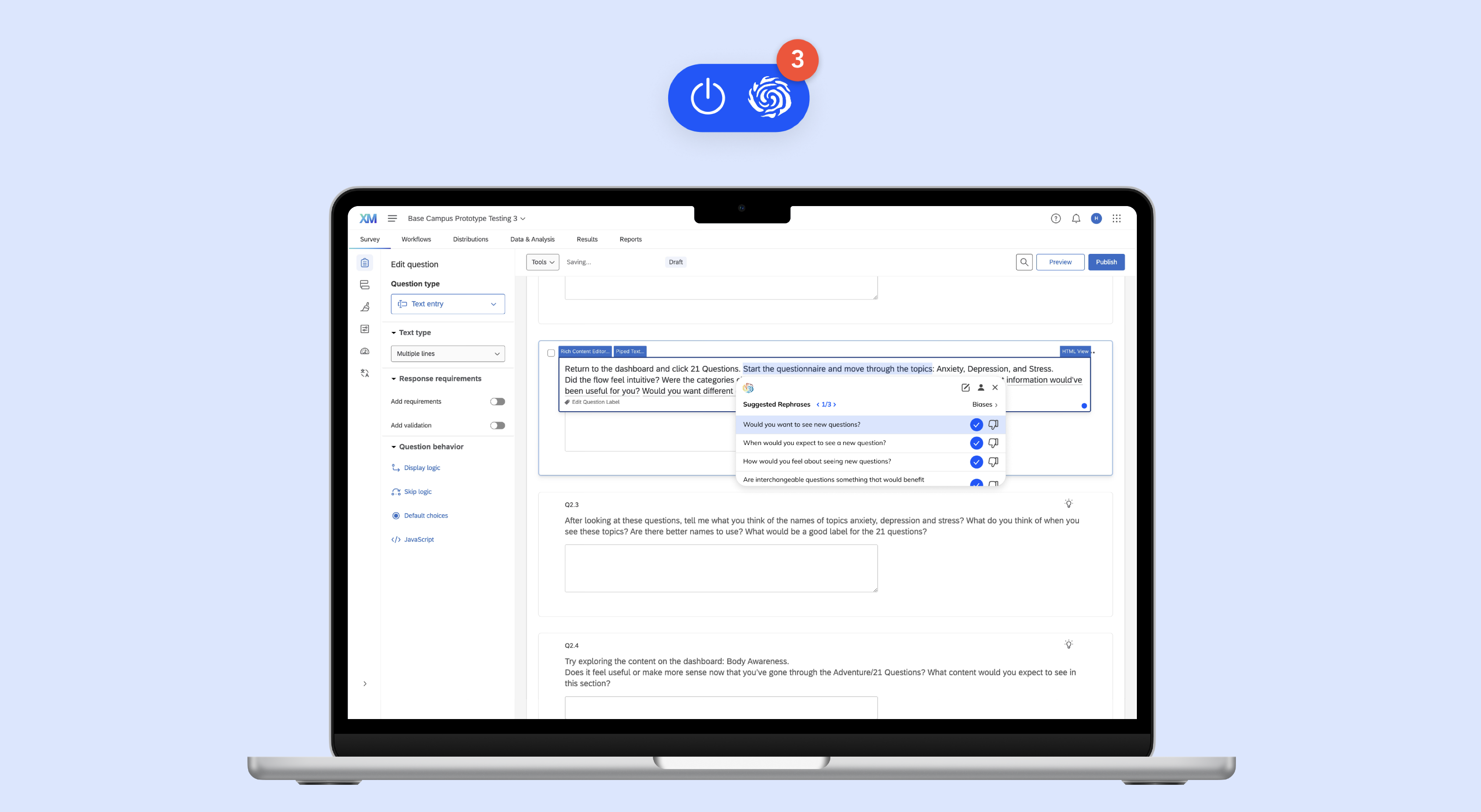Viewport: 1481px width, 812px height.
Task: Collapse the Question behavior section
Action: pos(394,446)
